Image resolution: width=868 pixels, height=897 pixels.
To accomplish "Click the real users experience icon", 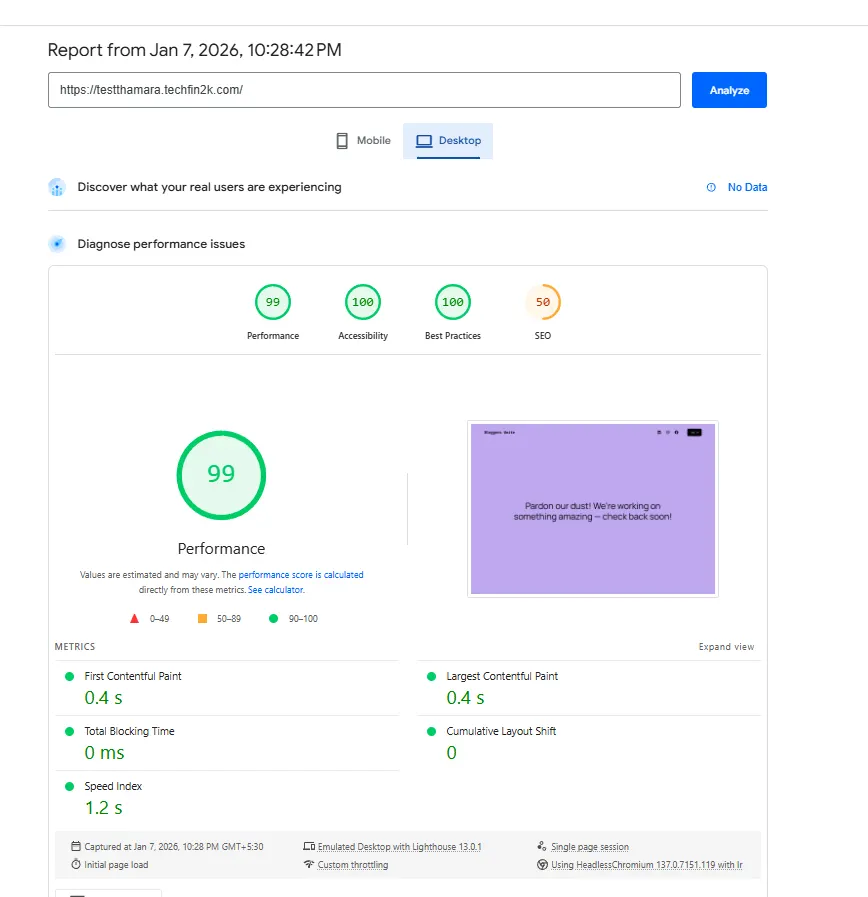I will pyautogui.click(x=57, y=187).
